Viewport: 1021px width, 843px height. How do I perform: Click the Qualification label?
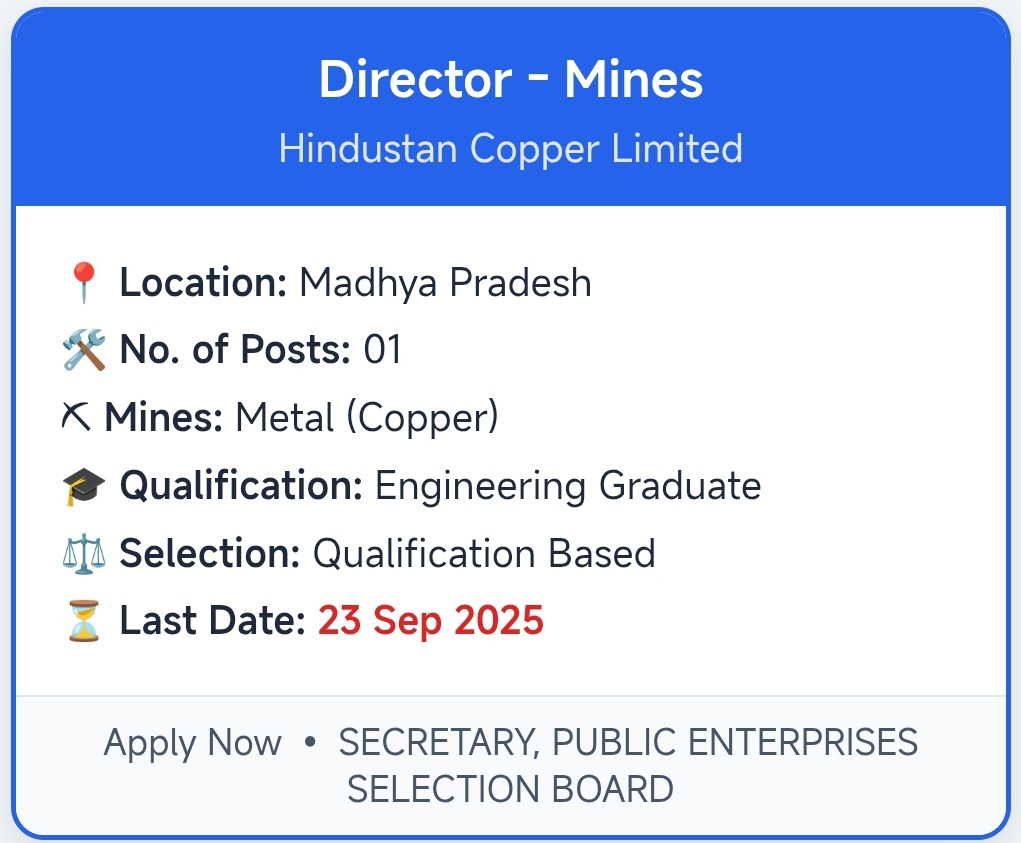tap(241, 486)
